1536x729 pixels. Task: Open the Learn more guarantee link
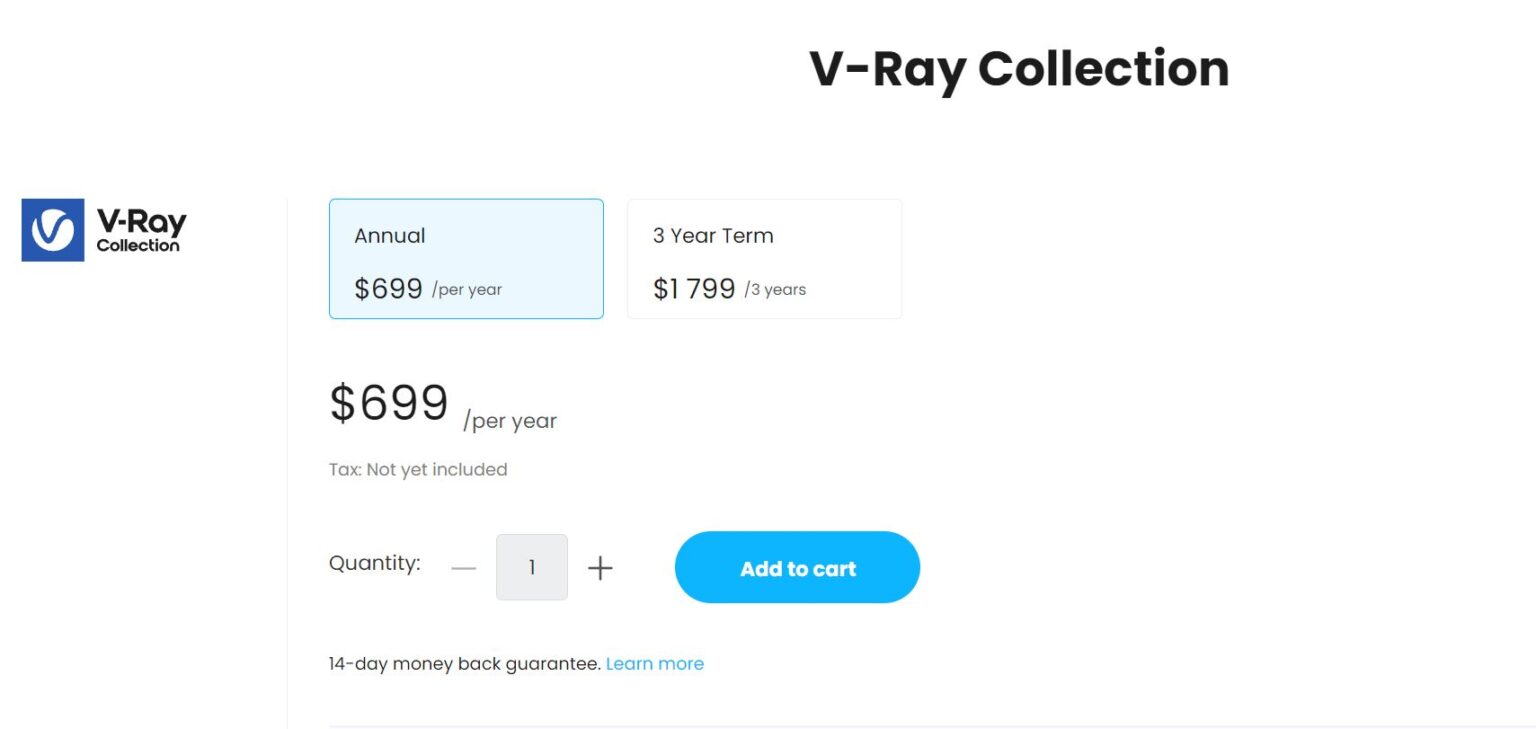(x=655, y=664)
